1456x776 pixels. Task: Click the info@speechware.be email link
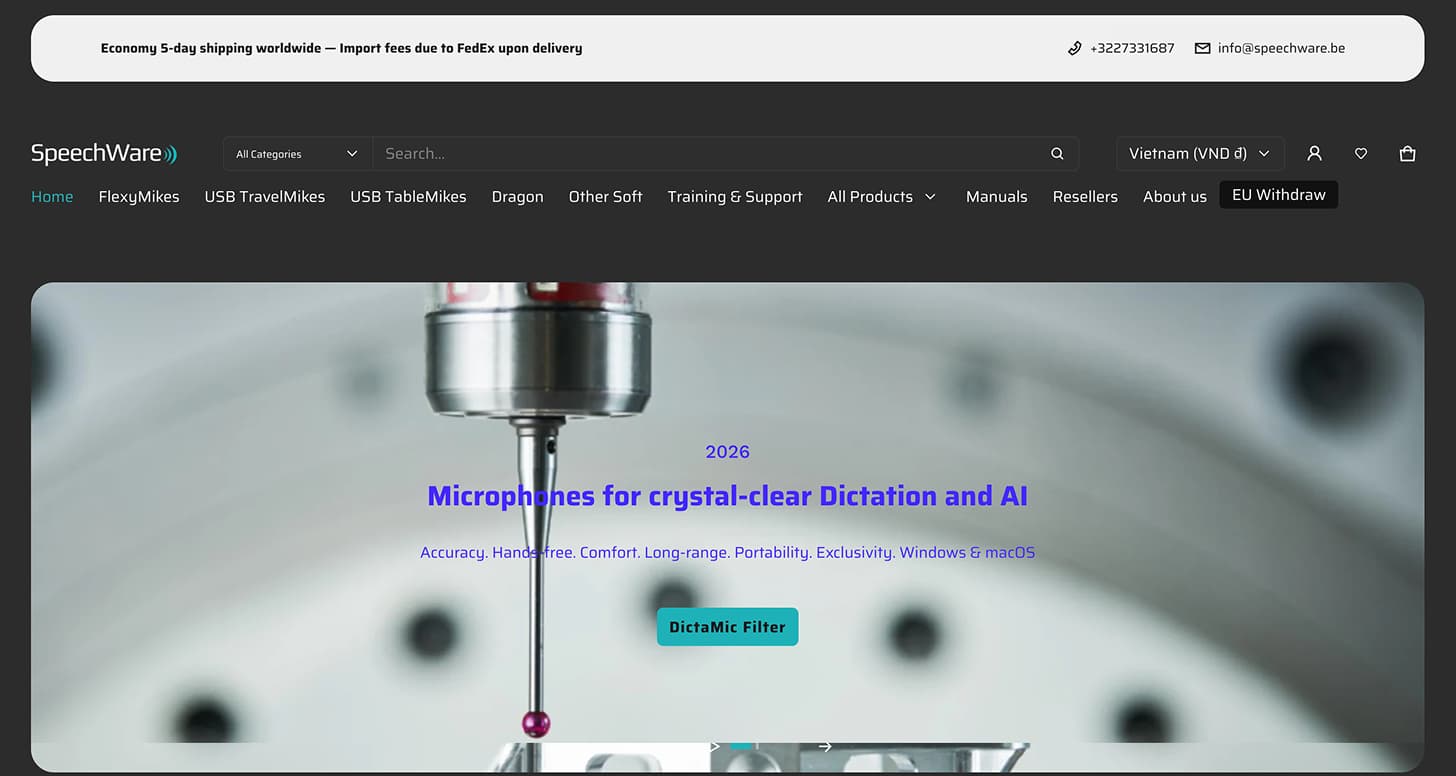[1281, 48]
